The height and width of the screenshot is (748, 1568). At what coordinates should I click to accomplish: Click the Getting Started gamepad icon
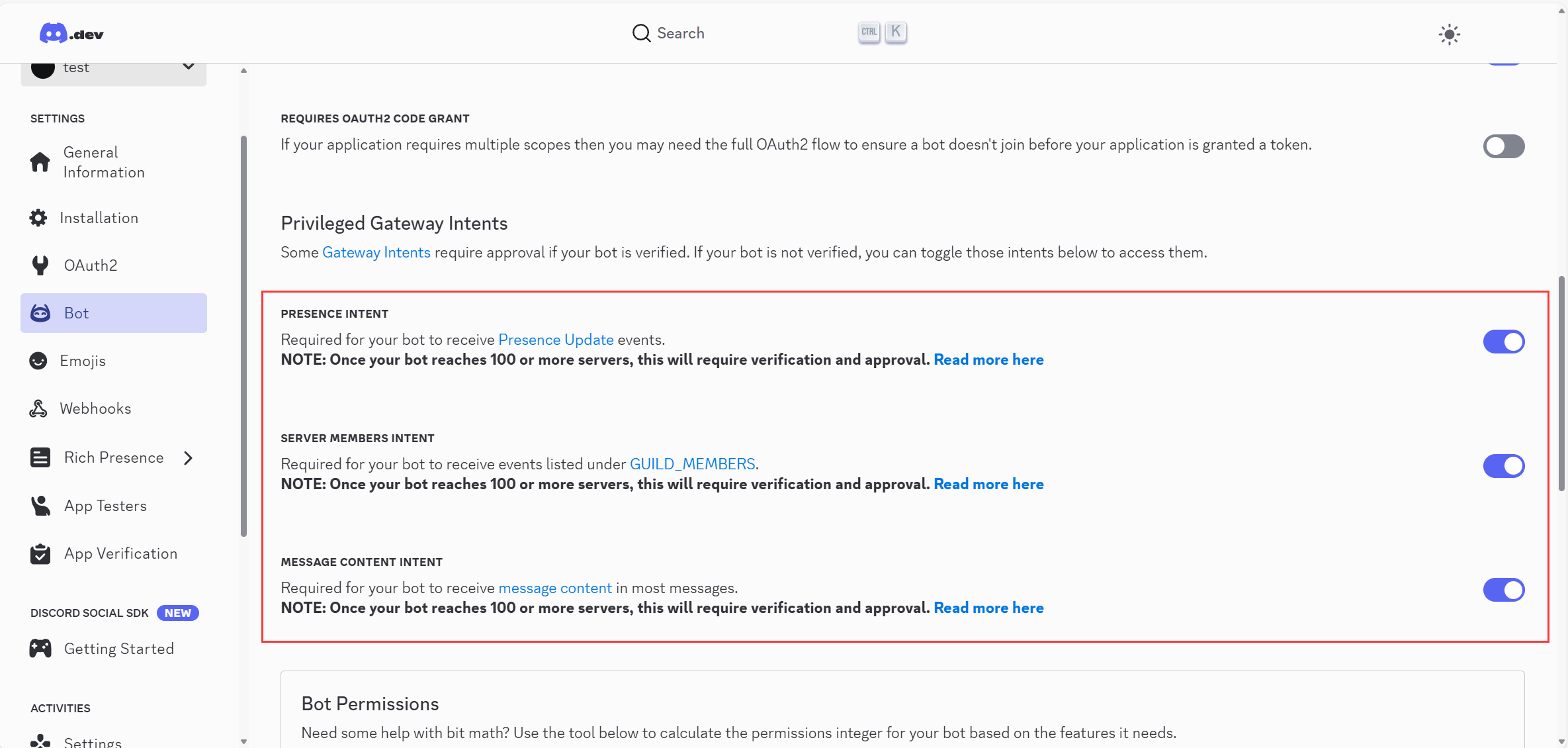pyautogui.click(x=40, y=649)
